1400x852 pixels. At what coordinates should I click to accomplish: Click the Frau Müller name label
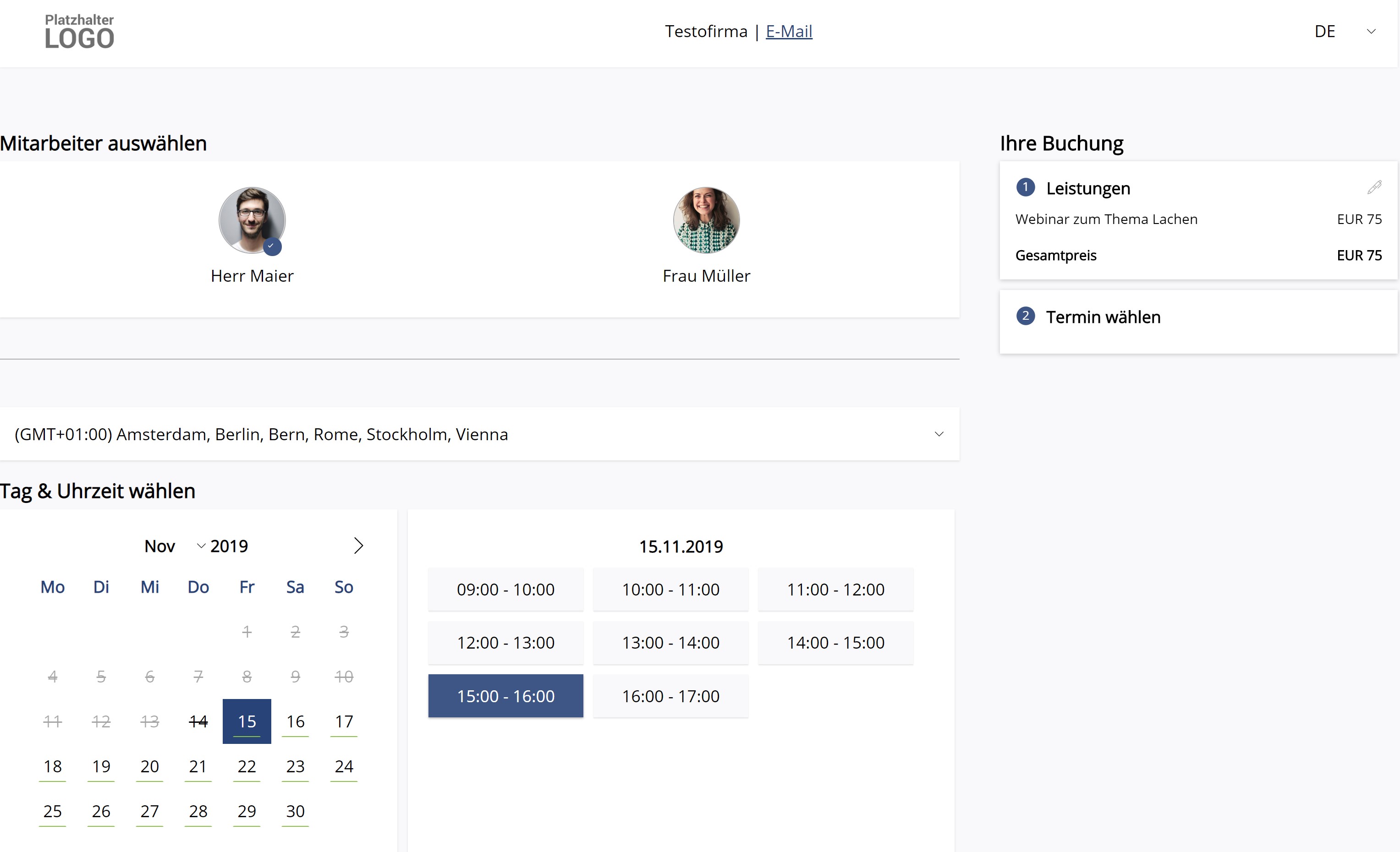pyautogui.click(x=706, y=276)
